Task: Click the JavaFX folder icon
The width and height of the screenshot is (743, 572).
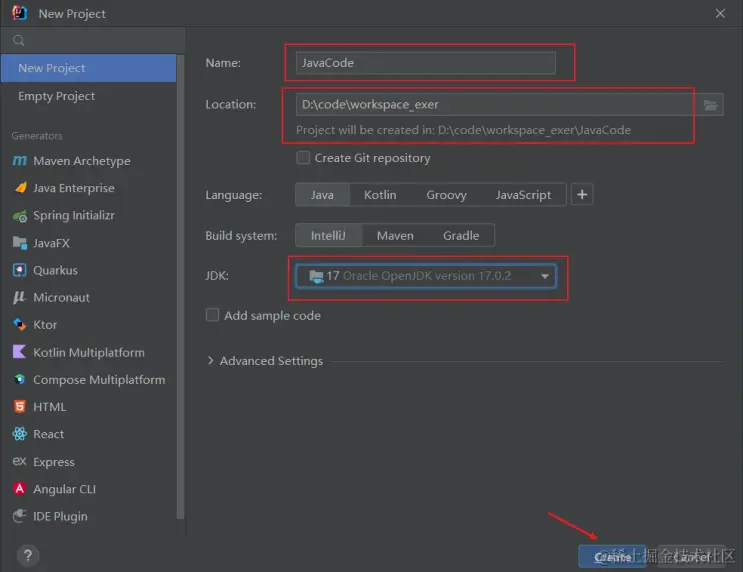Action: click(20, 243)
